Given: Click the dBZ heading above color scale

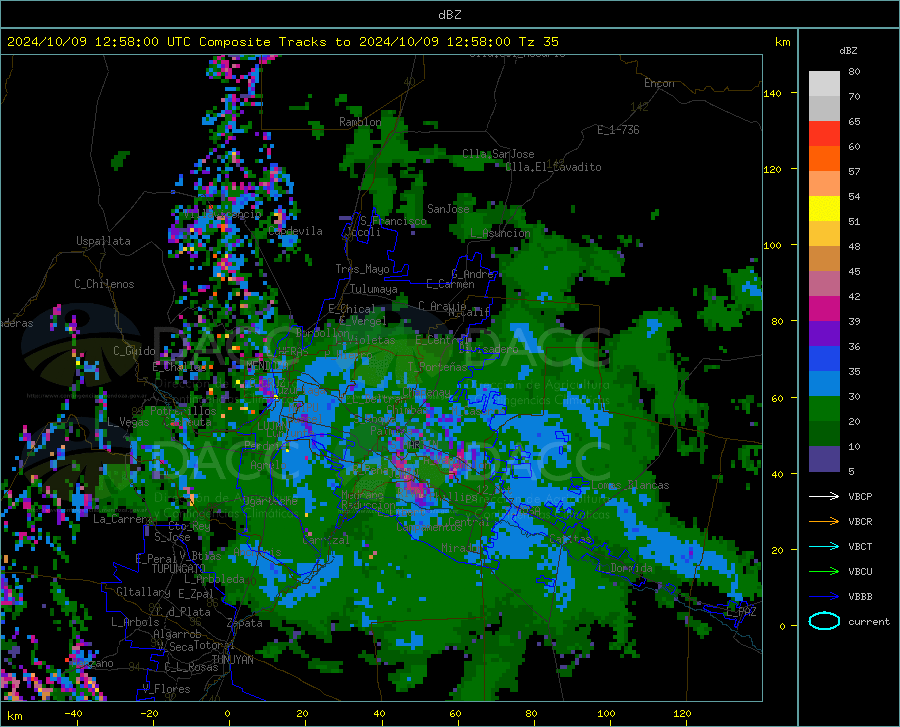Looking at the screenshot, I should [848, 50].
